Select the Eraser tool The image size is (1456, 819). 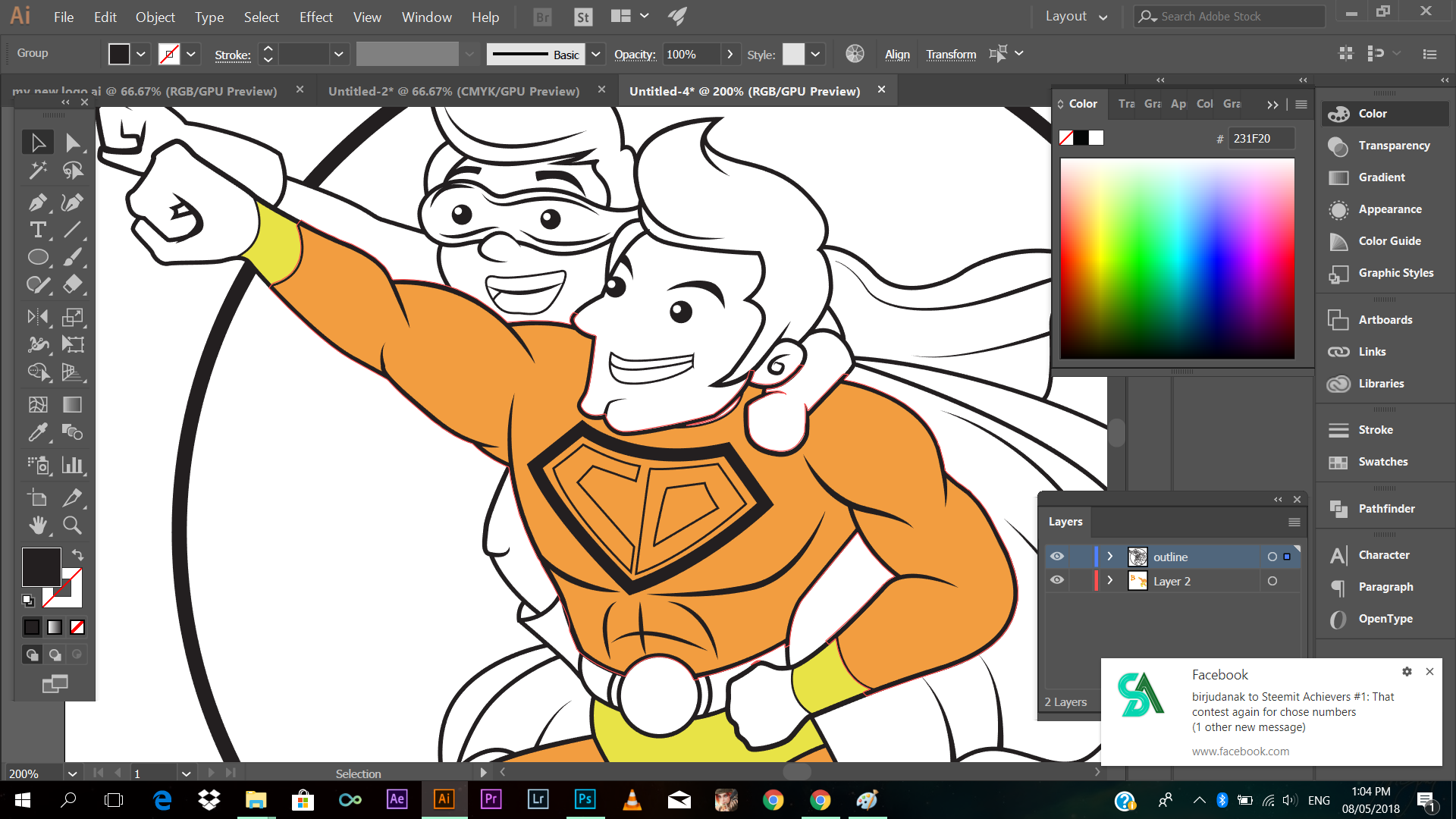pyautogui.click(x=72, y=284)
